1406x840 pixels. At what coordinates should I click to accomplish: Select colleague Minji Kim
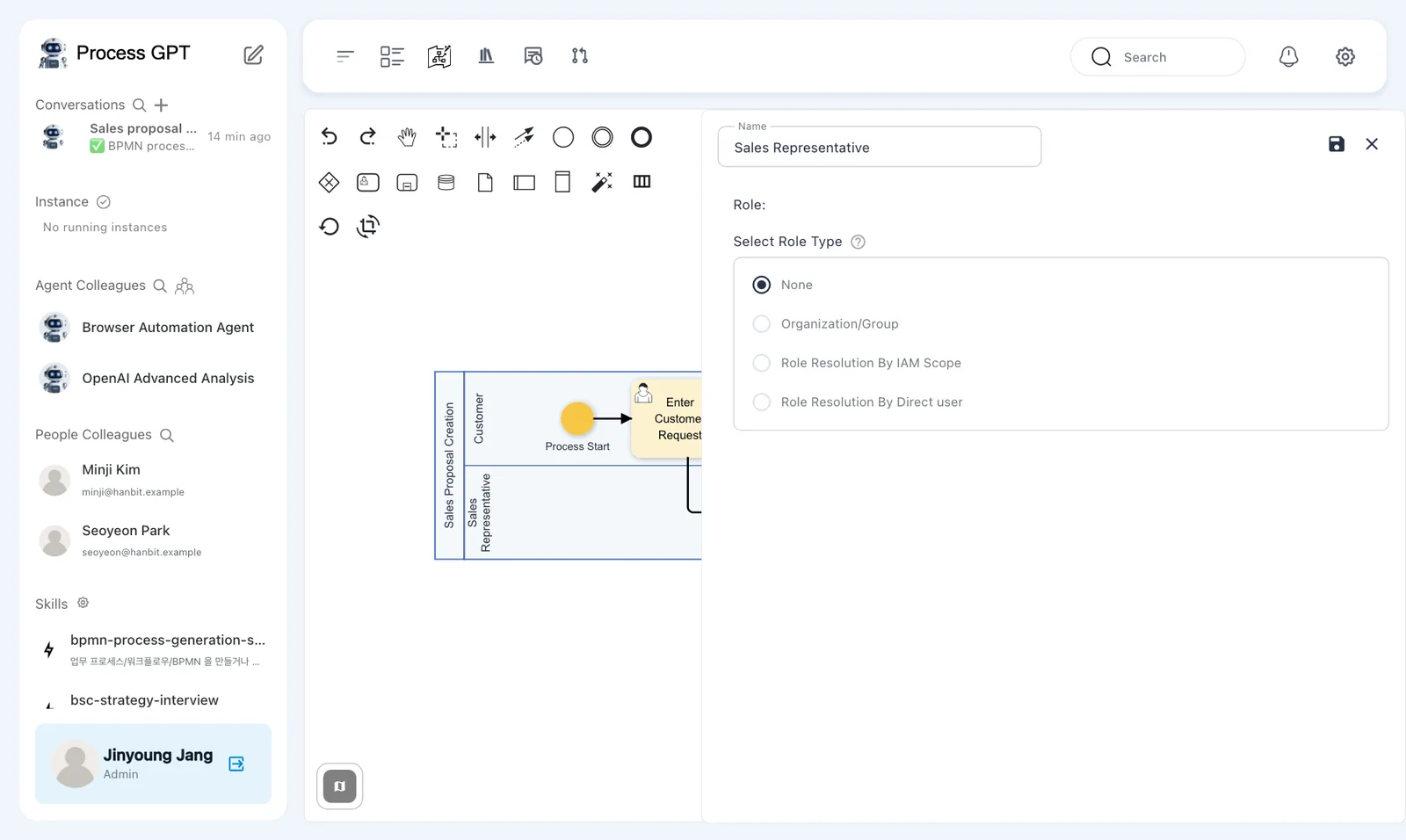[x=153, y=480]
